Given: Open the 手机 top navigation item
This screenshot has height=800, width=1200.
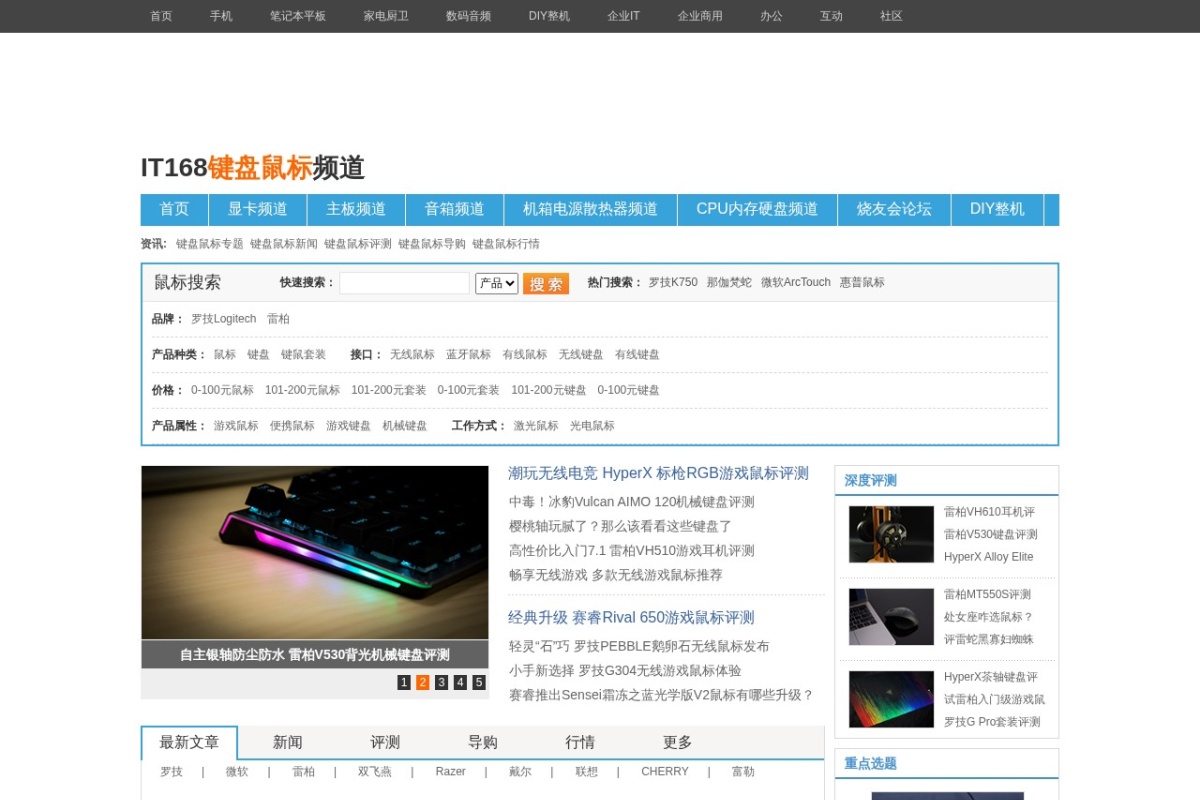Looking at the screenshot, I should point(221,16).
